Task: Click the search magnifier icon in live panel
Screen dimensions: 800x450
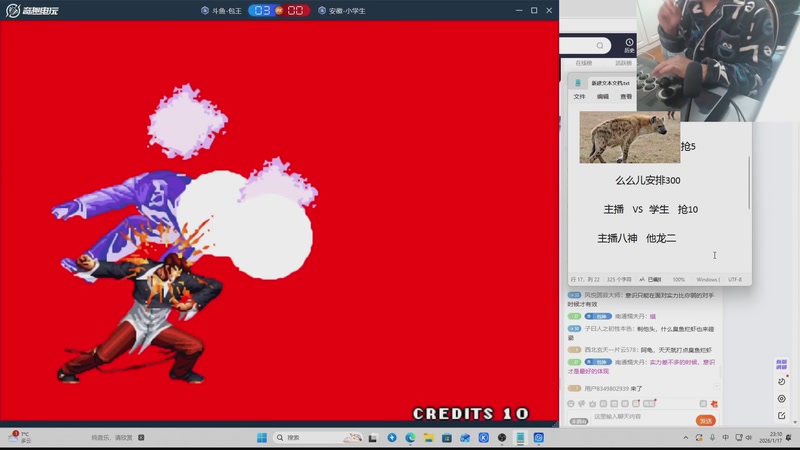Action: (x=600, y=46)
